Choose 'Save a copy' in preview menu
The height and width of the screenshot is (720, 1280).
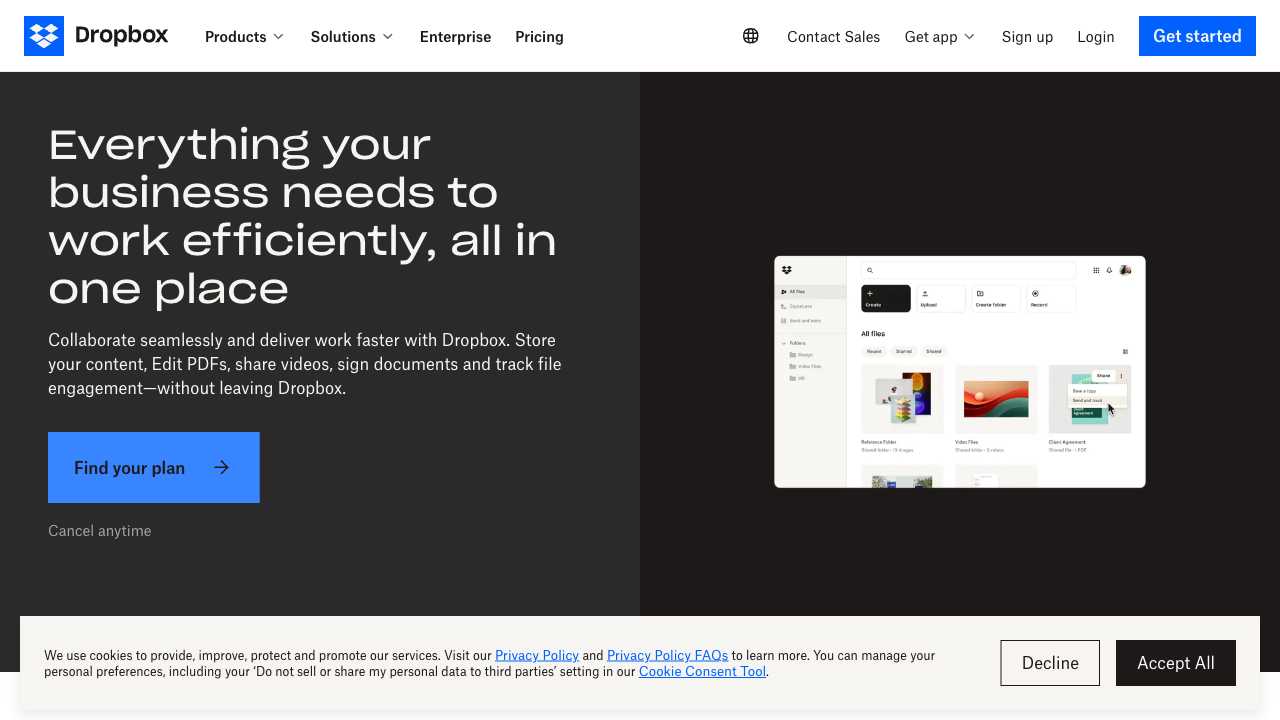coord(1097,391)
